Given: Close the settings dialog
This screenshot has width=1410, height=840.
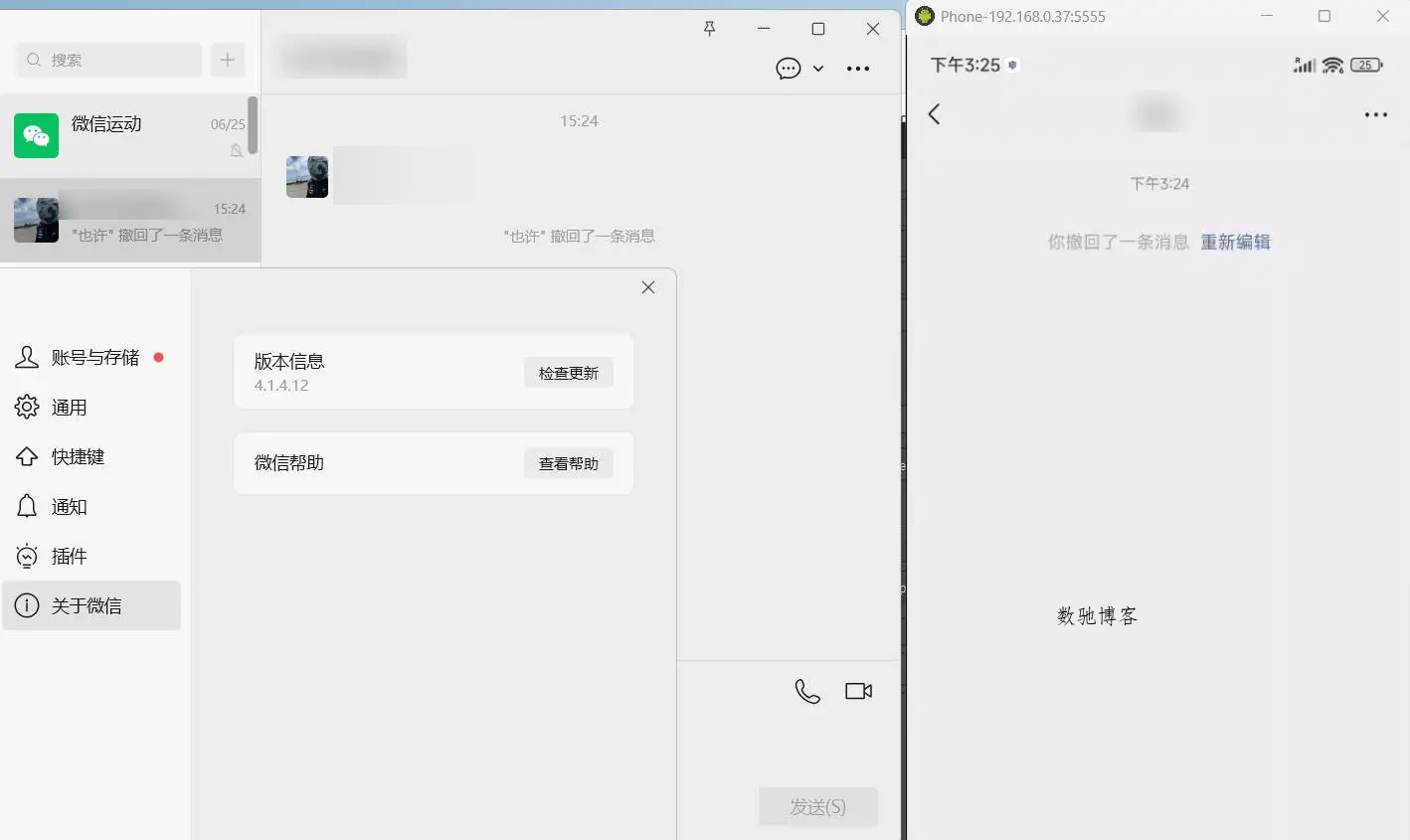Looking at the screenshot, I should tap(648, 287).
